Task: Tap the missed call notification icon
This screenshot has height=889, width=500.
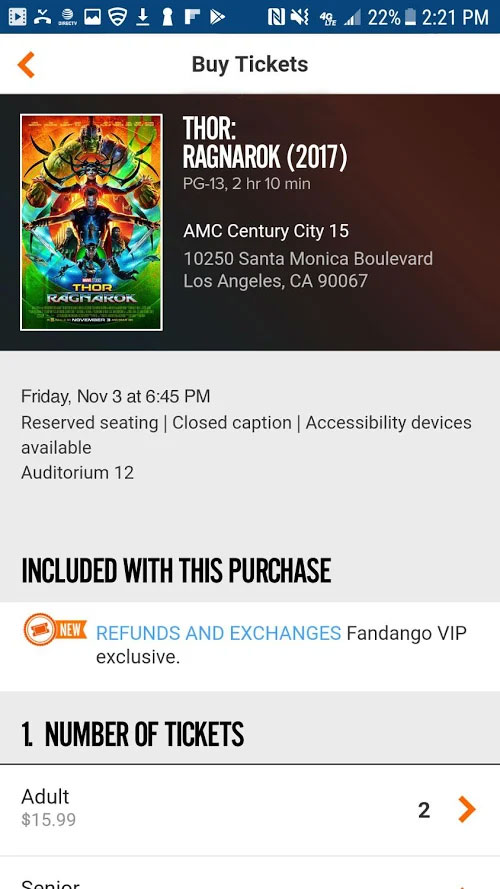Action: (x=42, y=17)
